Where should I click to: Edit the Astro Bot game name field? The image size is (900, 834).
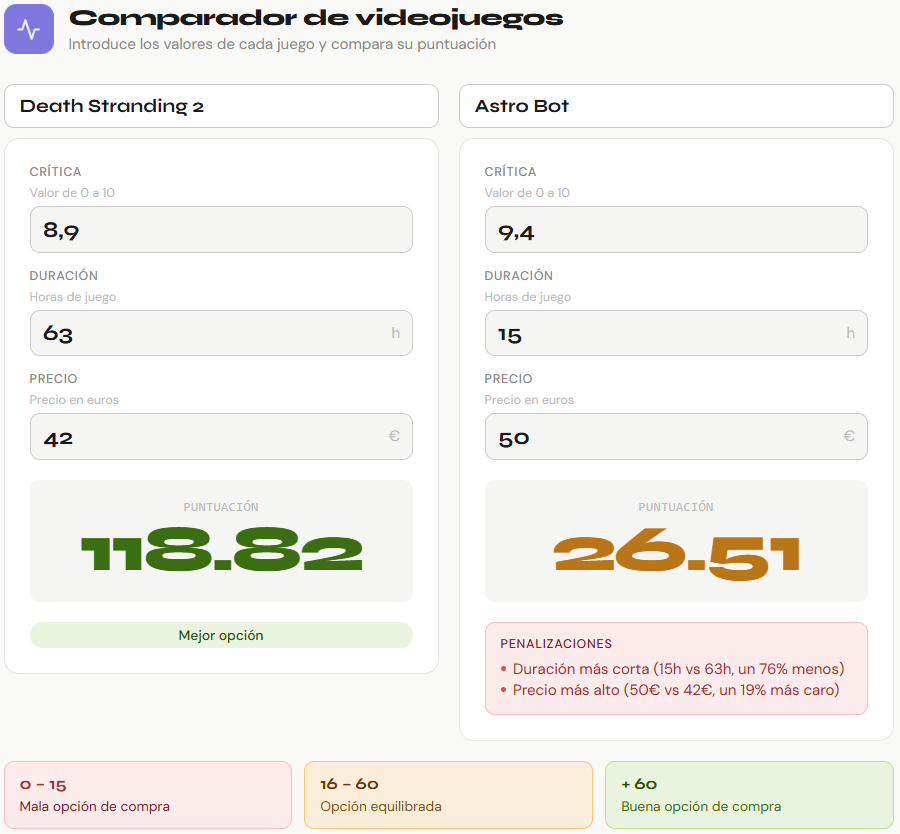(676, 106)
